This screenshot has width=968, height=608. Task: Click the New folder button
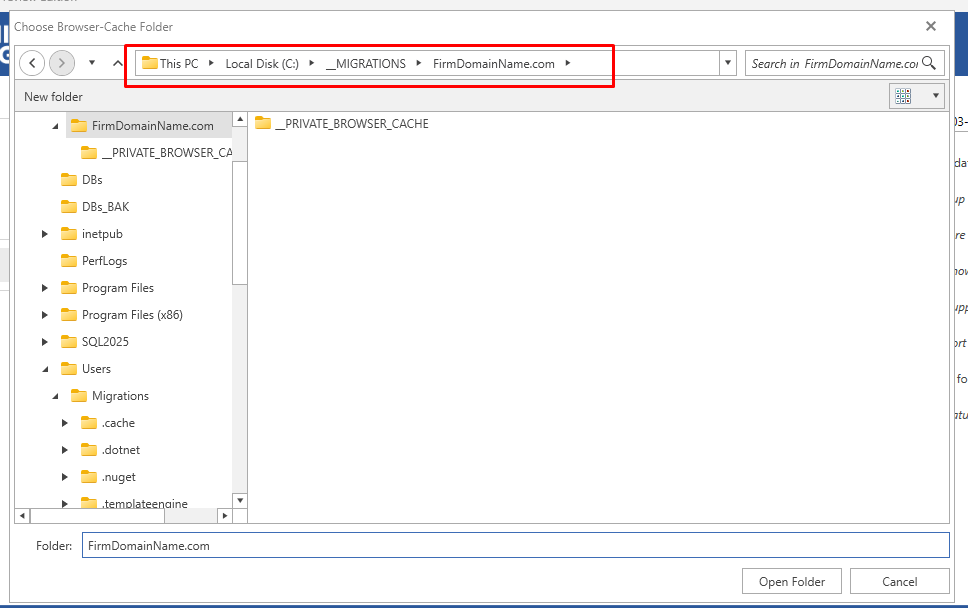(x=54, y=97)
